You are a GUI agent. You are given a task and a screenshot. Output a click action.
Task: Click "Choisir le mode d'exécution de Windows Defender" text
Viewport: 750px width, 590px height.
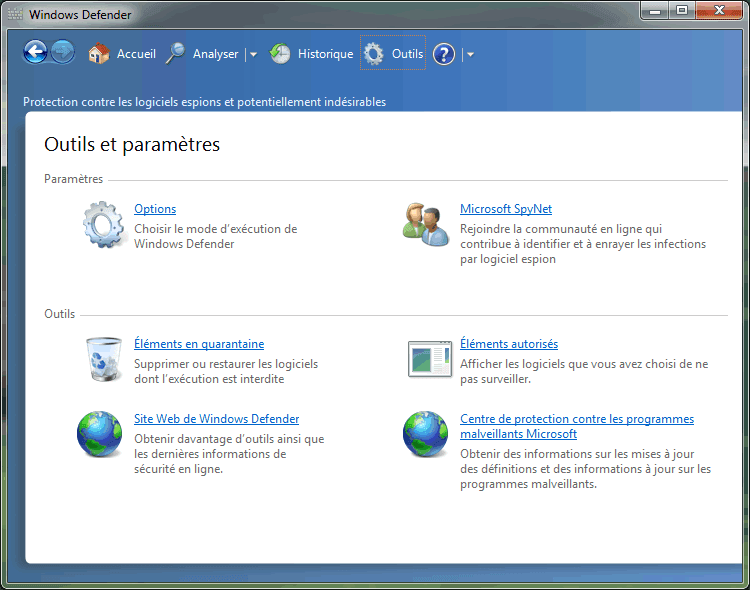tap(216, 236)
